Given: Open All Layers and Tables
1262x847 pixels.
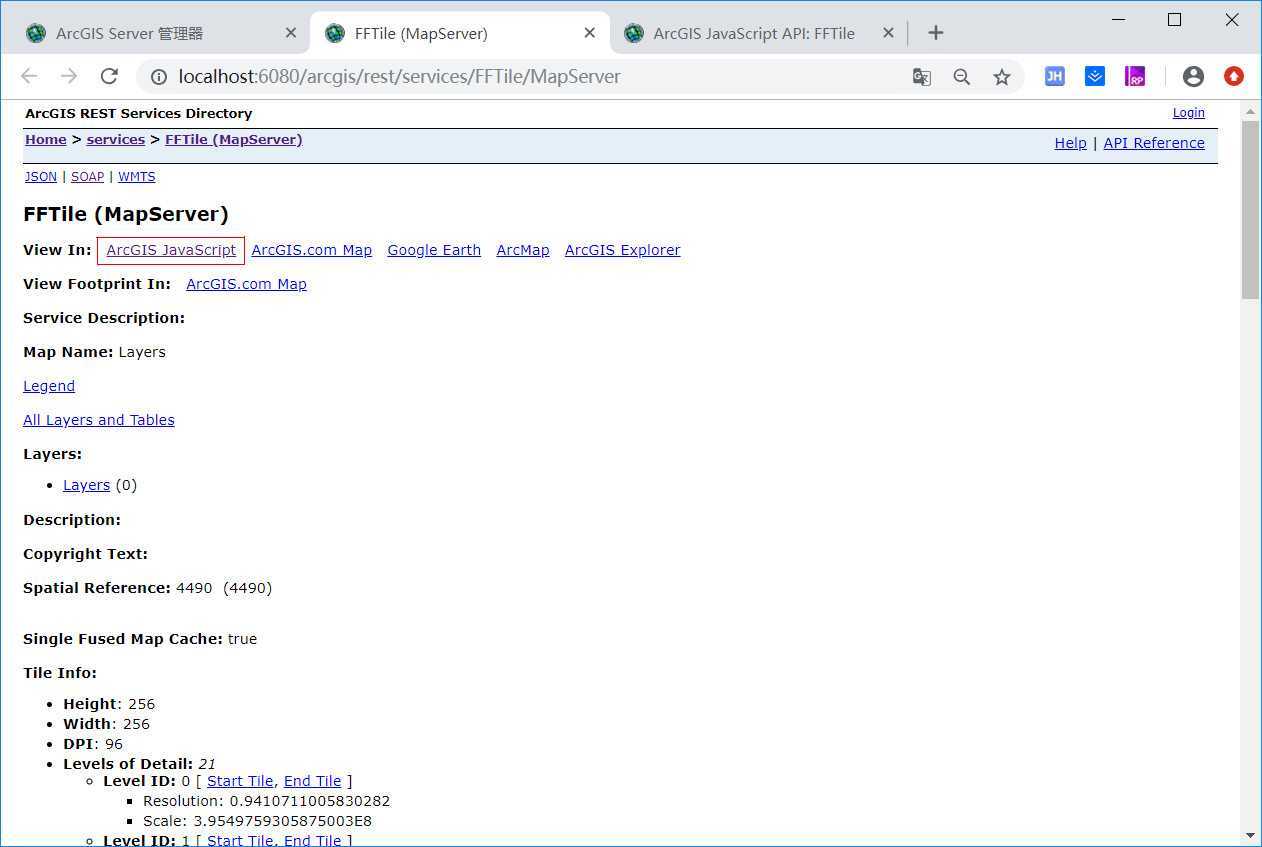Looking at the screenshot, I should 99,420.
